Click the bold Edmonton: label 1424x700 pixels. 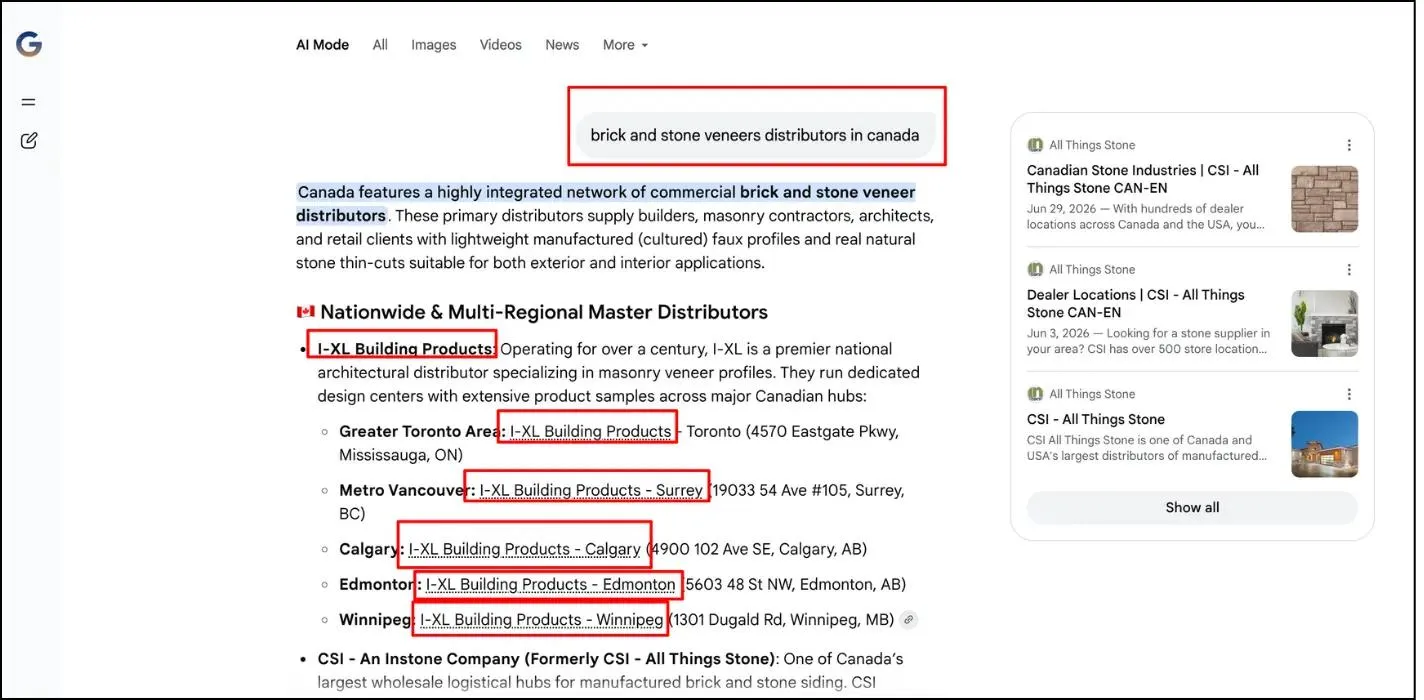coord(380,584)
